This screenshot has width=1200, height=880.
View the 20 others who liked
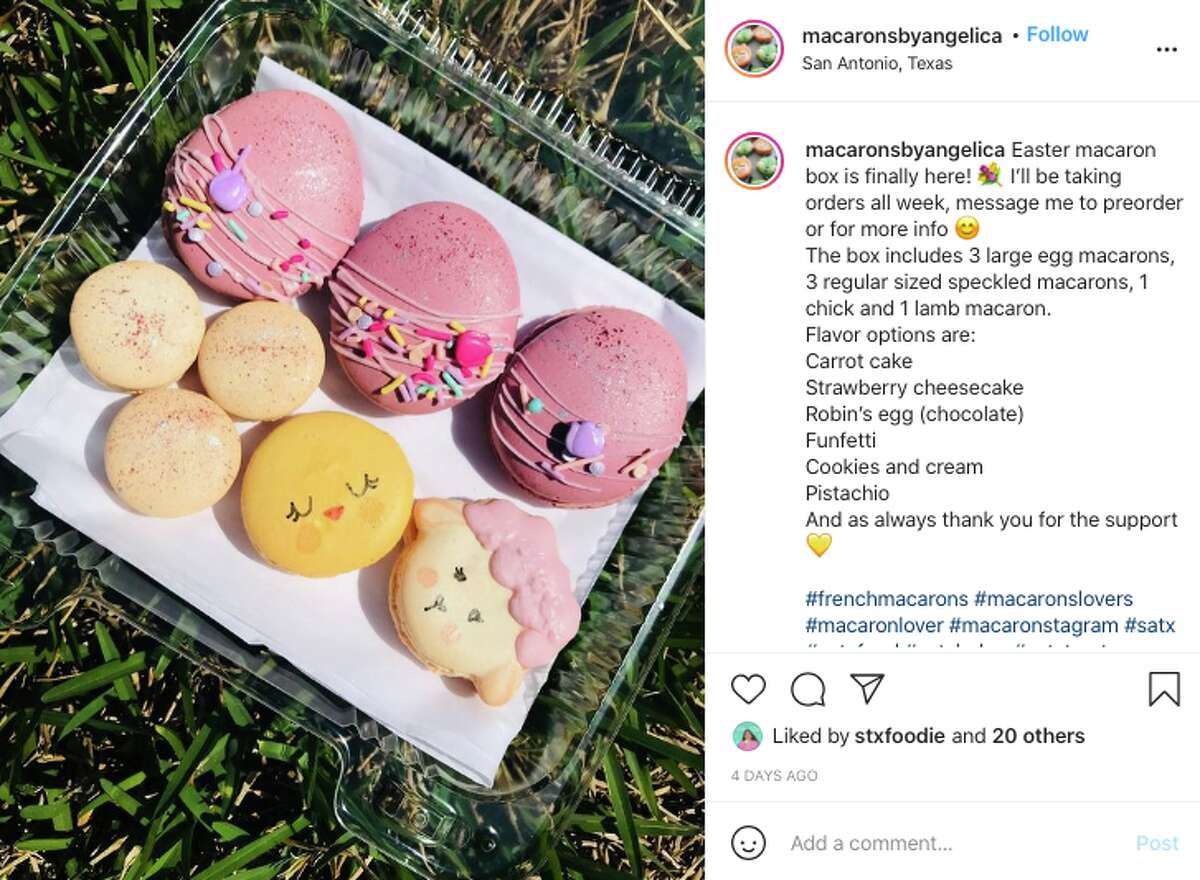click(x=1038, y=736)
